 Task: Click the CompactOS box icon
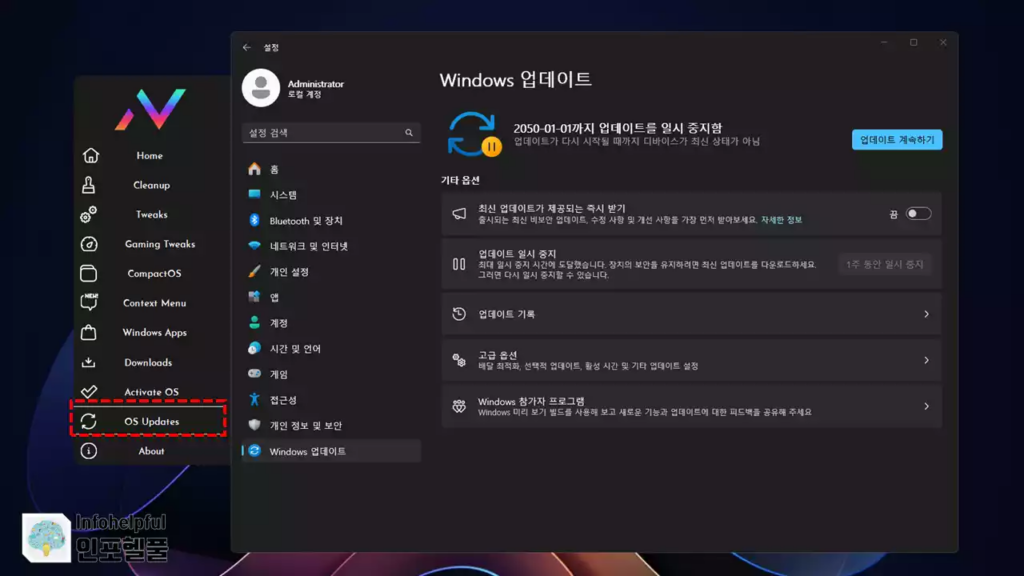click(88, 273)
